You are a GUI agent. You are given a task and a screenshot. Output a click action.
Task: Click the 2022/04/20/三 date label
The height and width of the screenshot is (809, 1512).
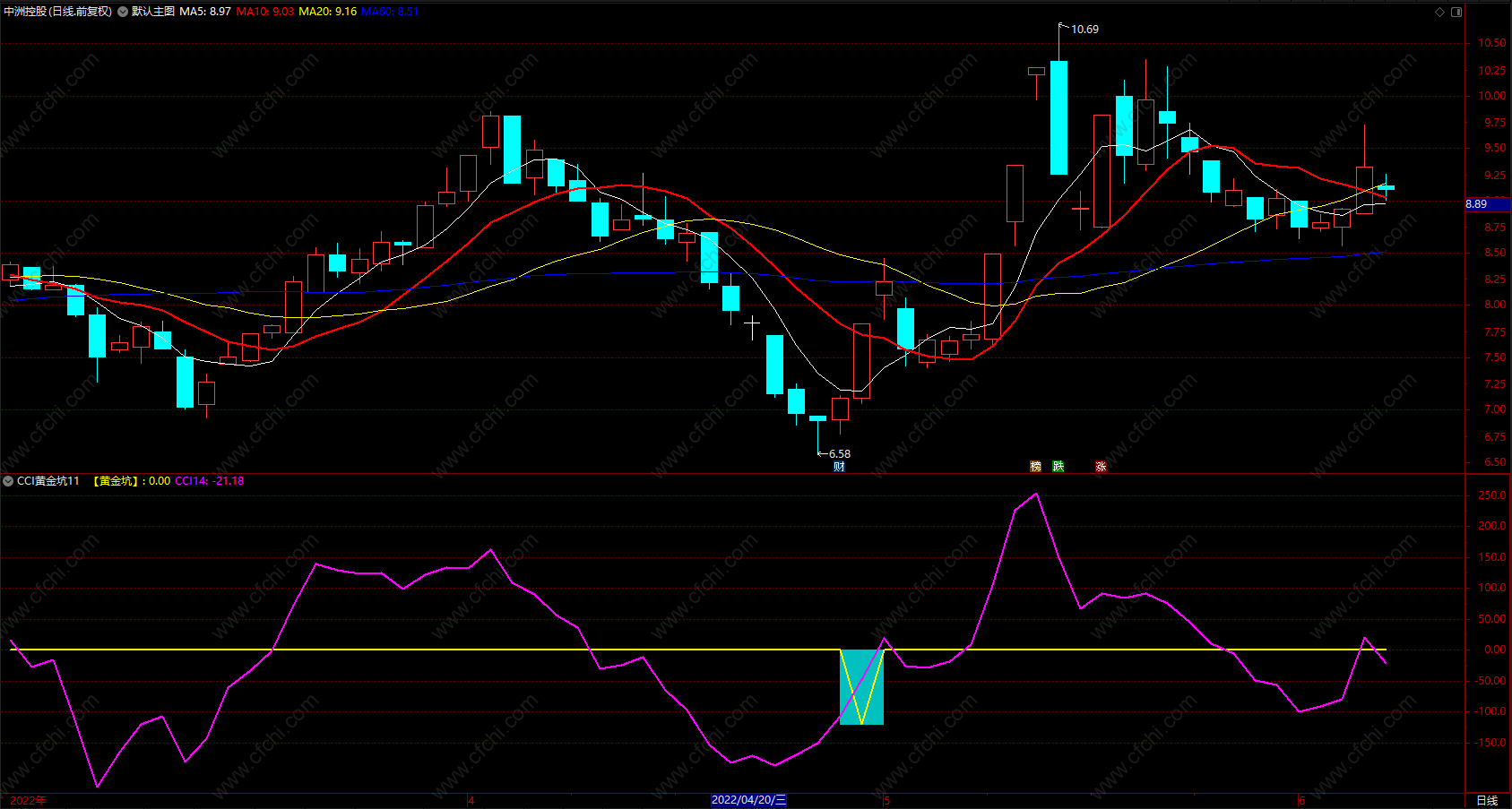point(749,800)
